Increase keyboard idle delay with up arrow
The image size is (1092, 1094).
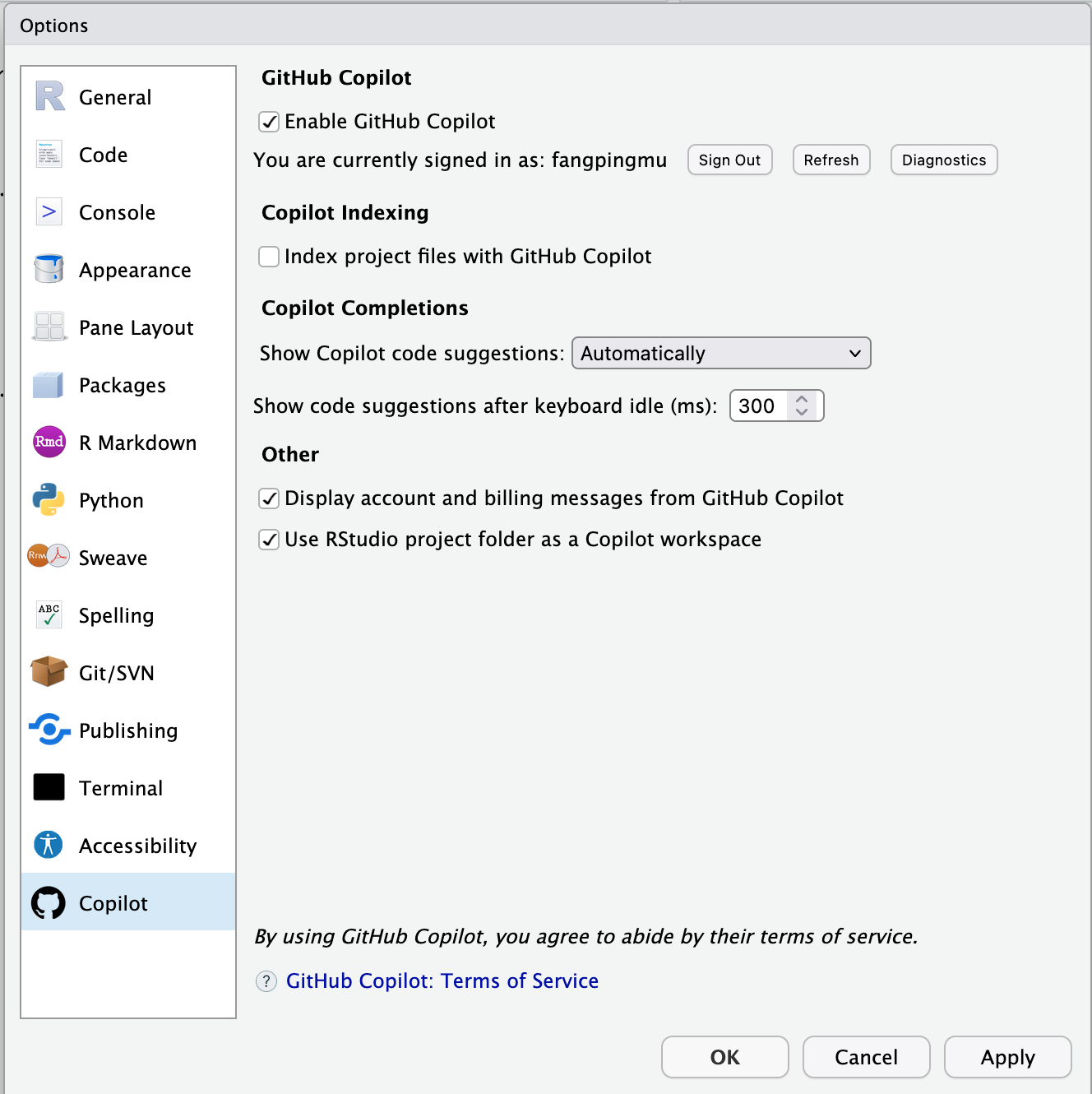tap(802, 399)
